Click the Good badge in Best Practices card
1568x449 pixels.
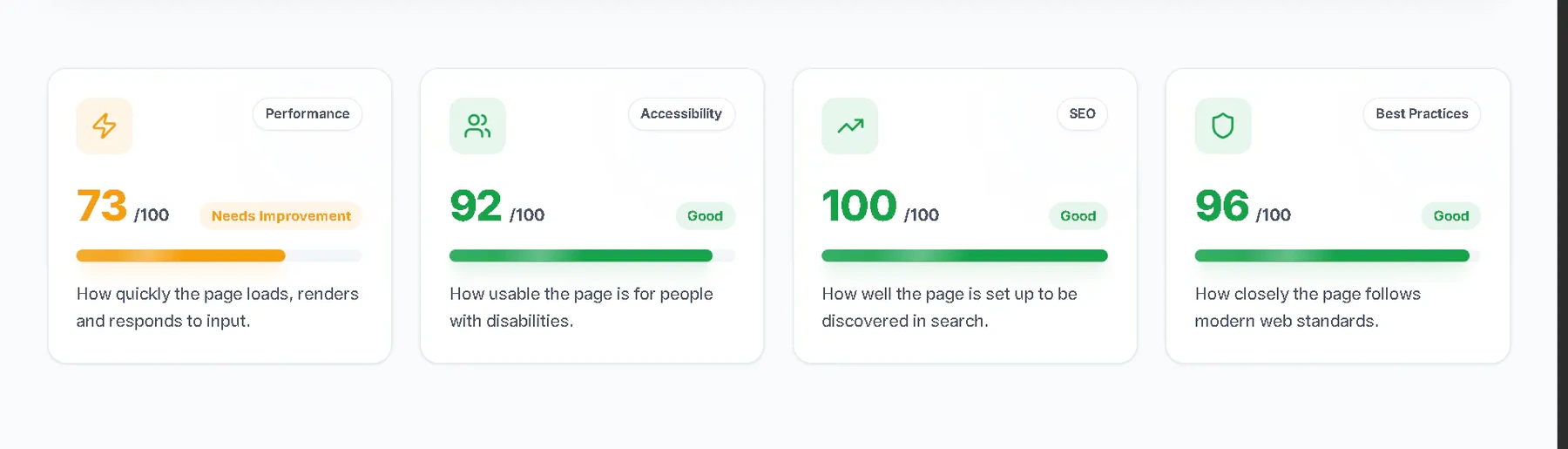[x=1451, y=216]
